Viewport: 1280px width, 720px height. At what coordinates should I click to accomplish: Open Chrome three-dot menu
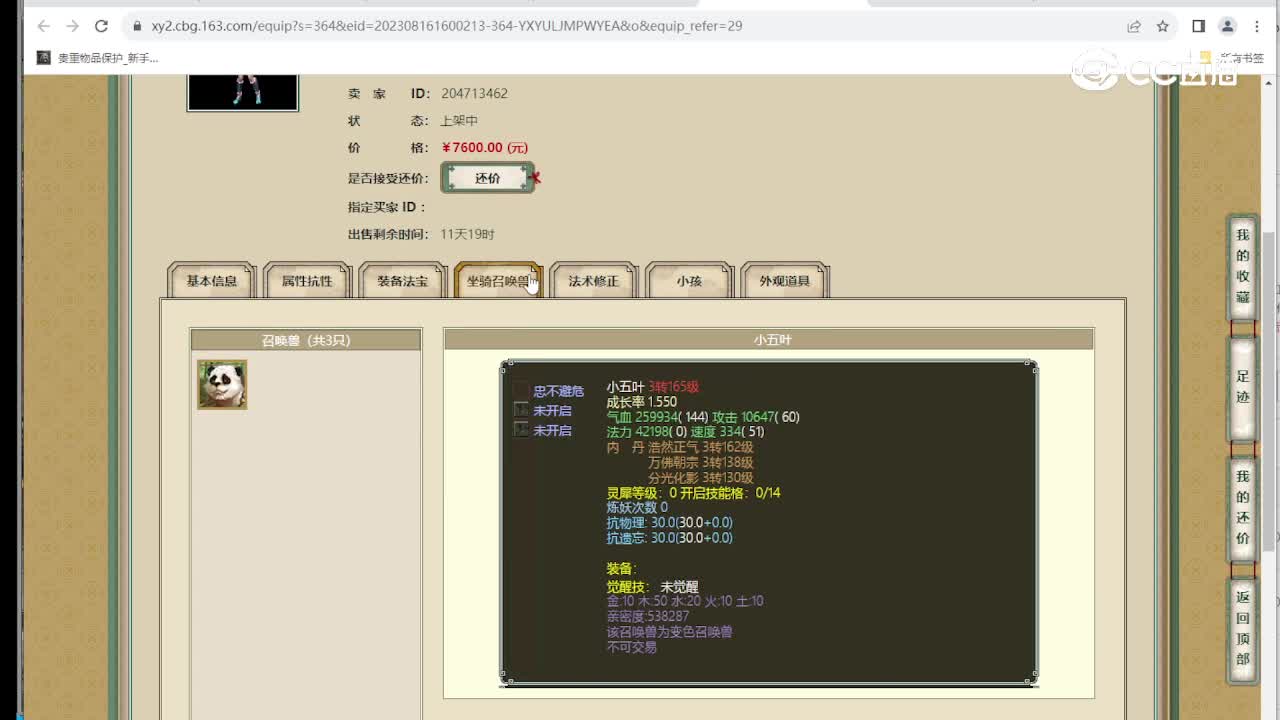1257,26
